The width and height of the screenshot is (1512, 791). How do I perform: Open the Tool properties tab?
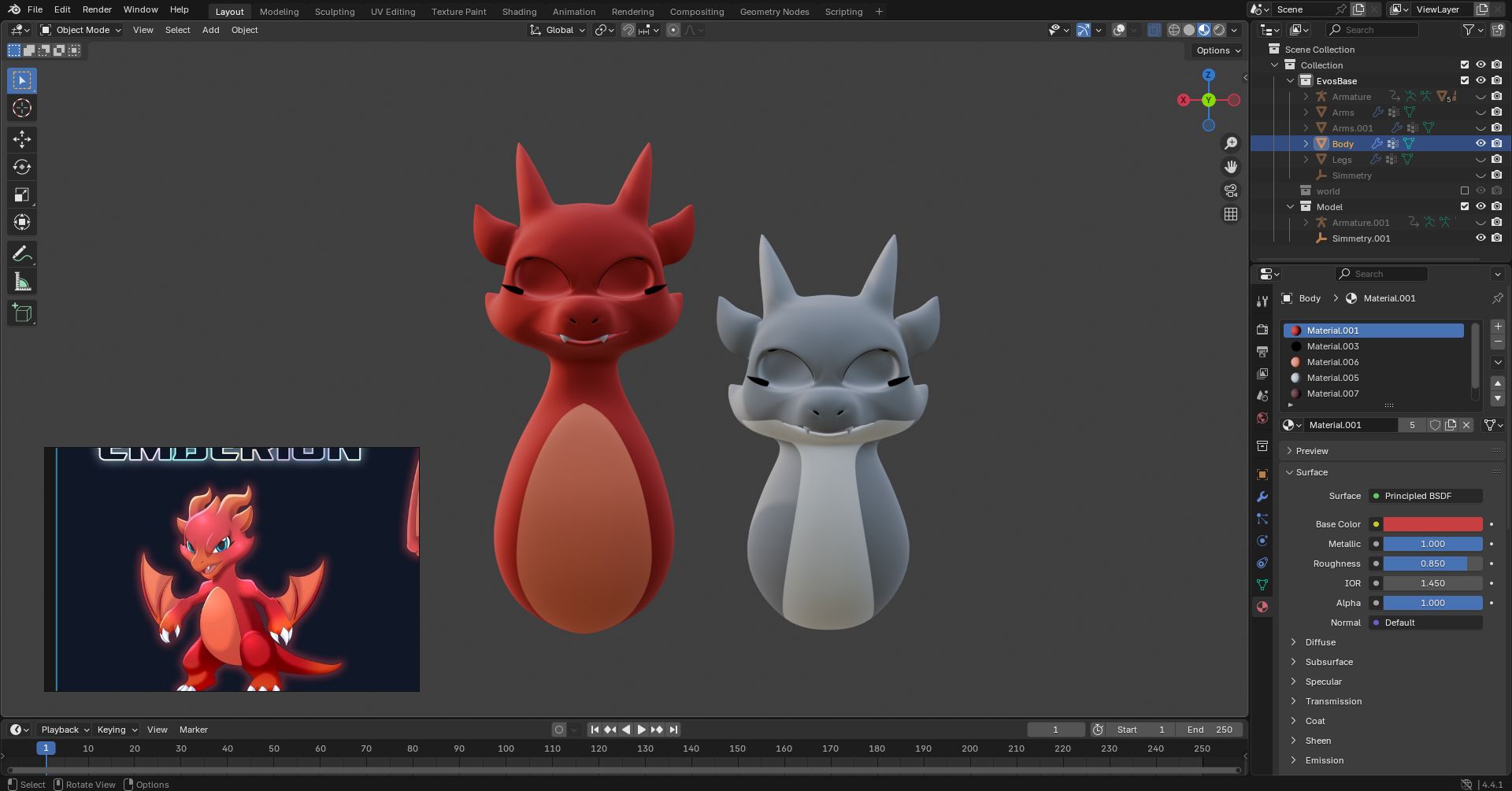[1262, 301]
